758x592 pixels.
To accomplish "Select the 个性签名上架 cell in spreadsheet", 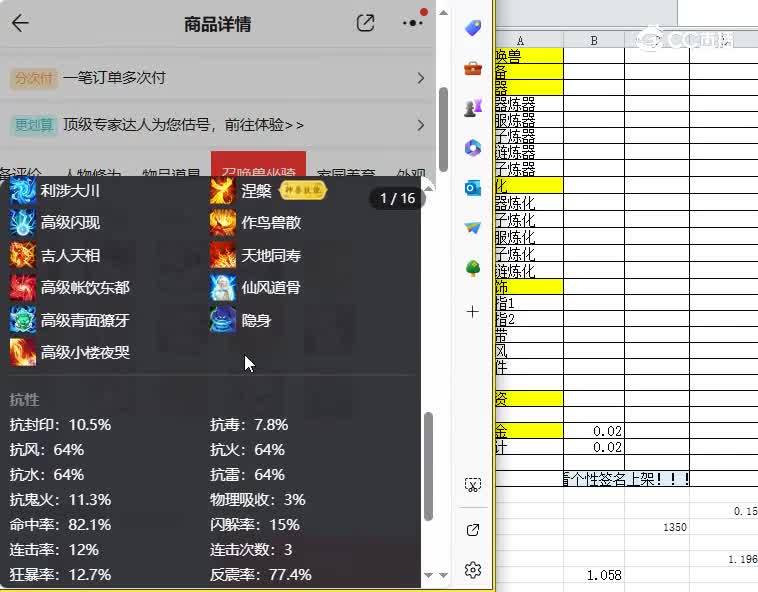I will (626, 479).
